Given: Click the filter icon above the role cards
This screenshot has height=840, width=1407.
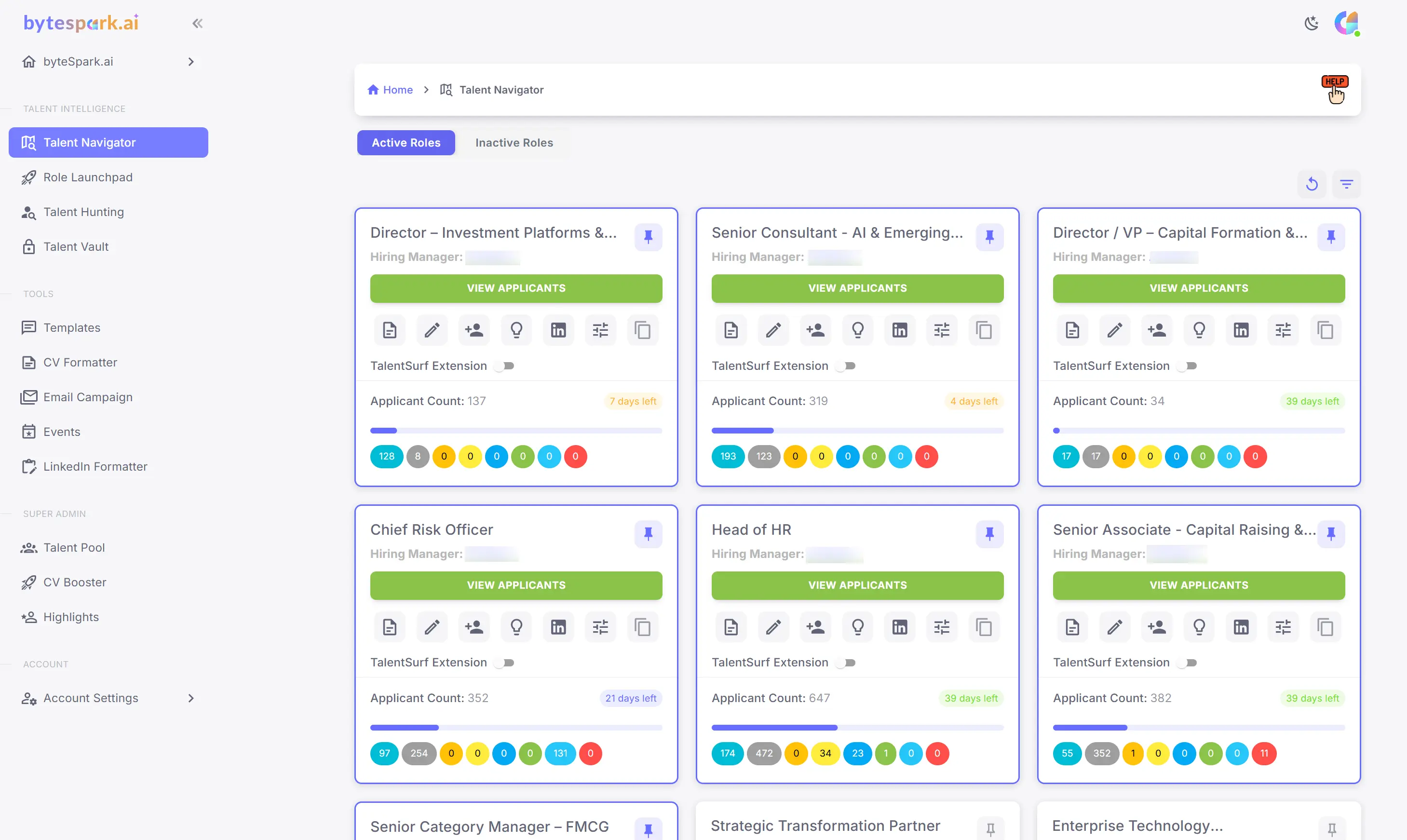Looking at the screenshot, I should tap(1347, 184).
